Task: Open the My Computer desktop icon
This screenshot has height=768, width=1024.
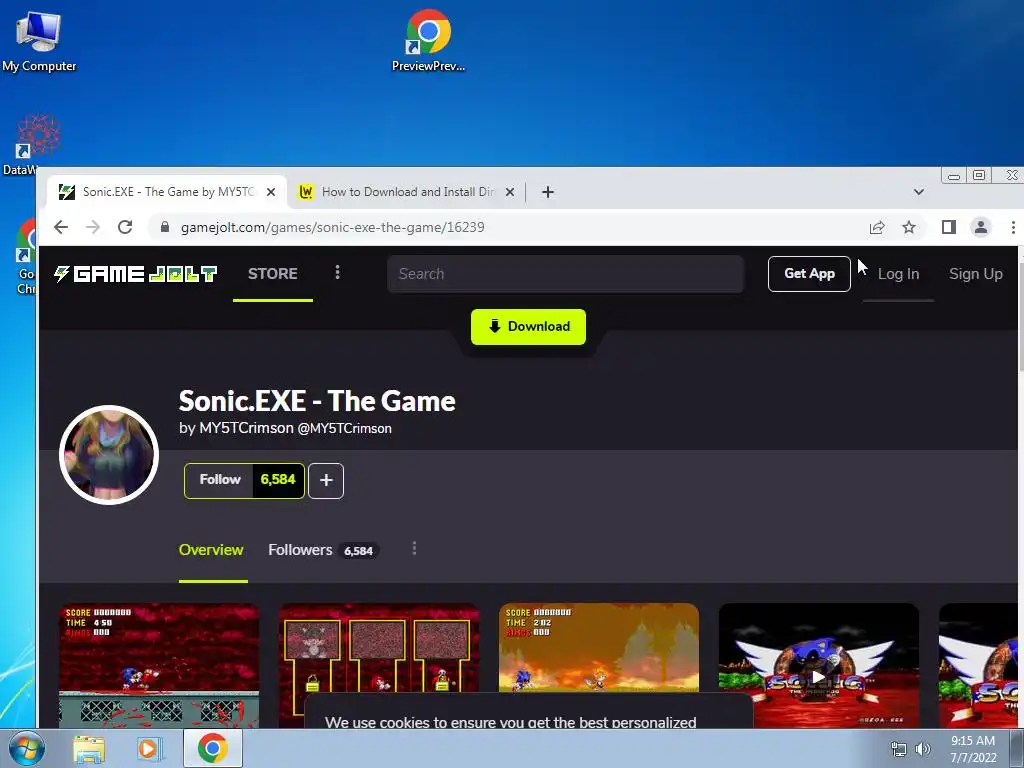Action: point(39,40)
